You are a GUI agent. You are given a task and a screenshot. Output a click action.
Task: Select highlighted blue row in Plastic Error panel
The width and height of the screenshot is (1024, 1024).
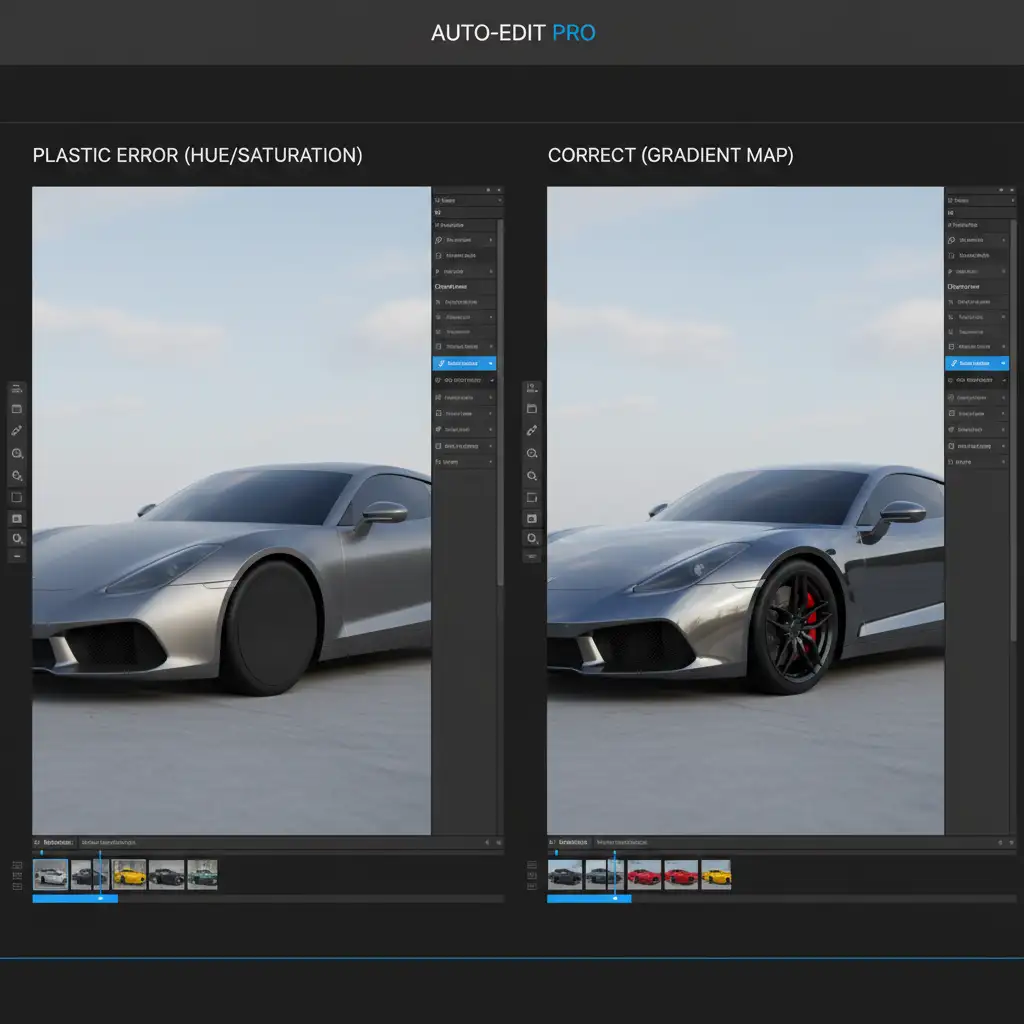(463, 363)
